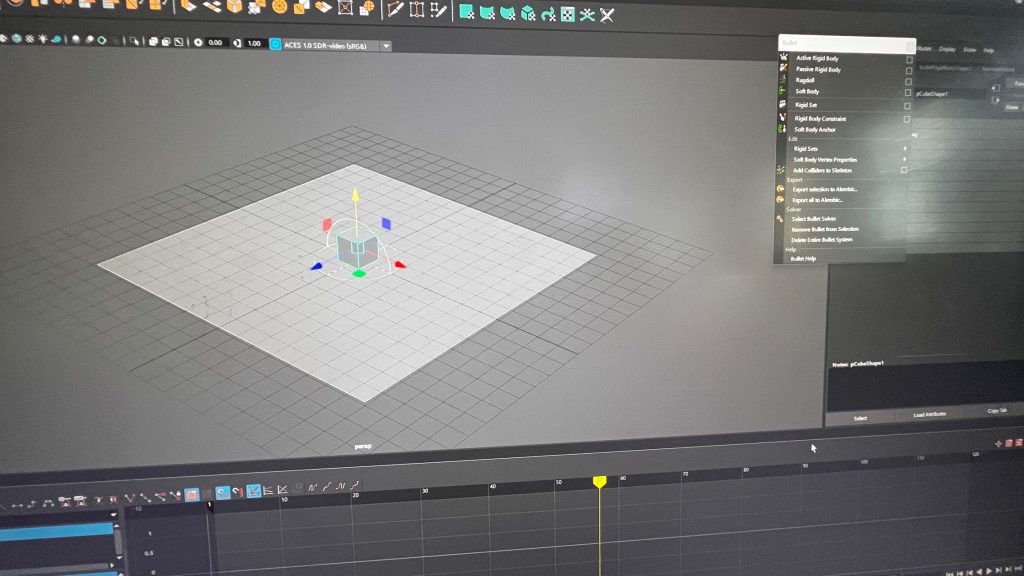Choose Add Colliders to Skeleton
Screen dimensions: 1024x576
click(x=822, y=170)
